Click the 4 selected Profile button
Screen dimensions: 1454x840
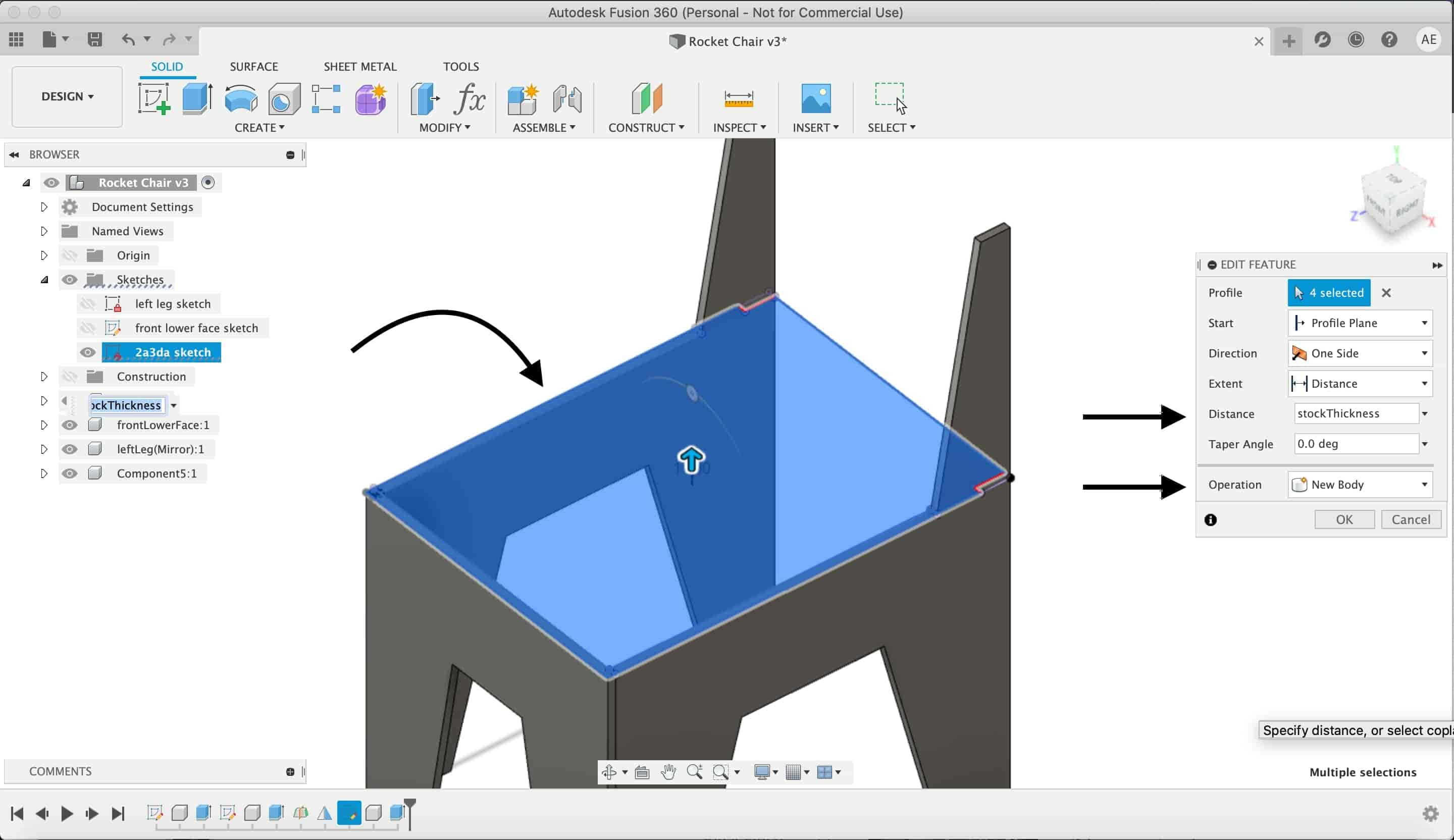tap(1329, 293)
